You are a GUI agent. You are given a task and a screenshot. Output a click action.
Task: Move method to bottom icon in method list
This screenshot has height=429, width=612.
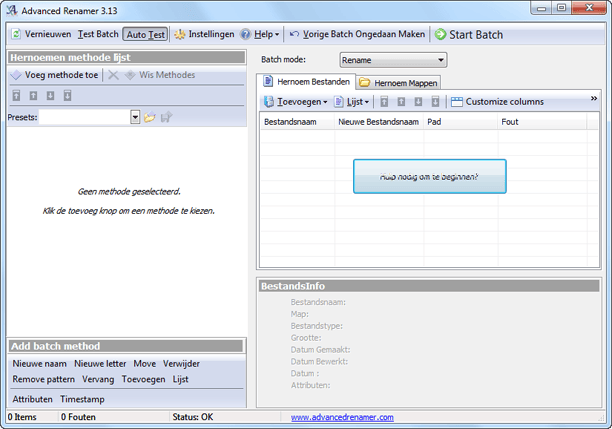pos(68,95)
